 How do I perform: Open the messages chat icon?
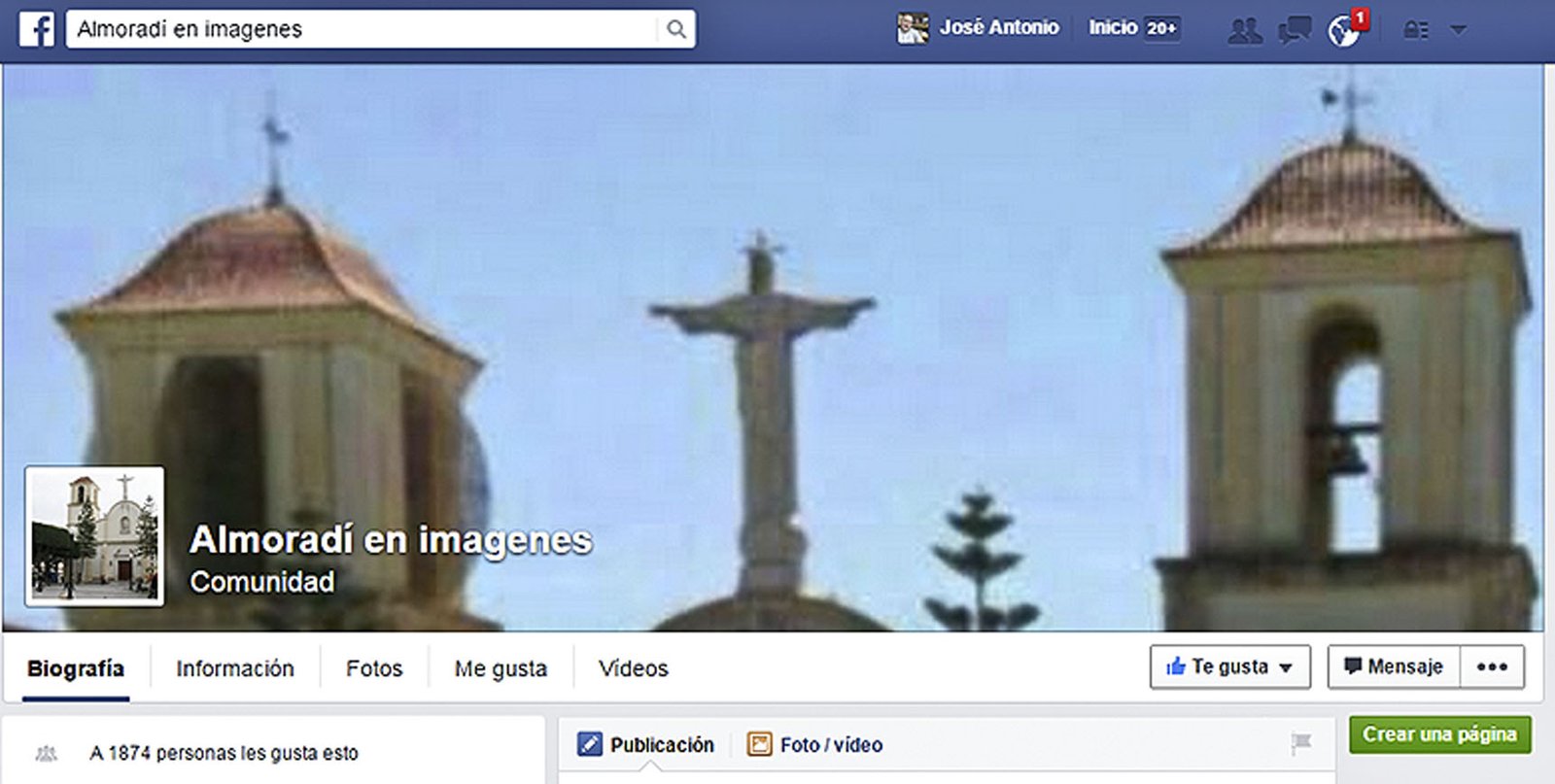pyautogui.click(x=1295, y=30)
